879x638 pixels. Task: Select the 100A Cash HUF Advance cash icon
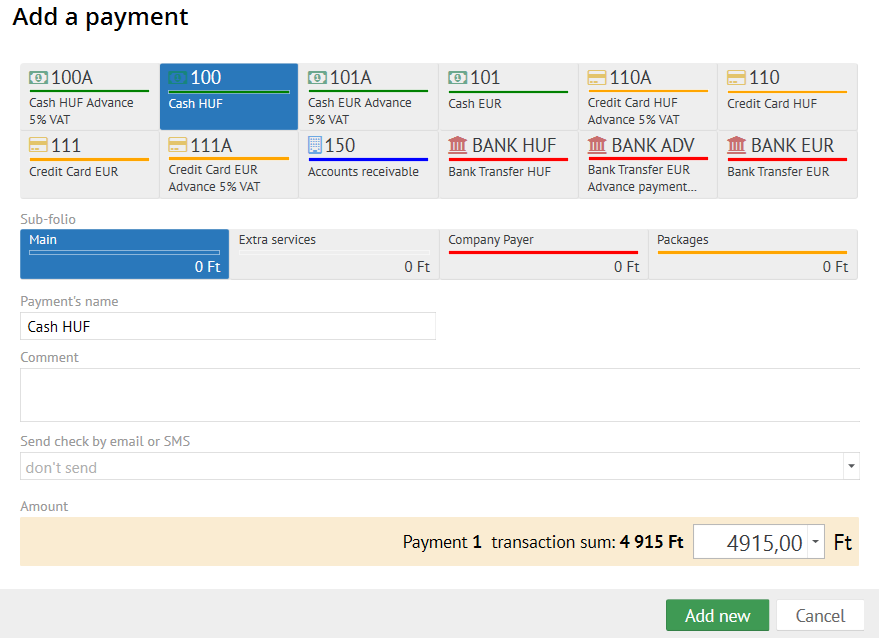click(x=39, y=78)
